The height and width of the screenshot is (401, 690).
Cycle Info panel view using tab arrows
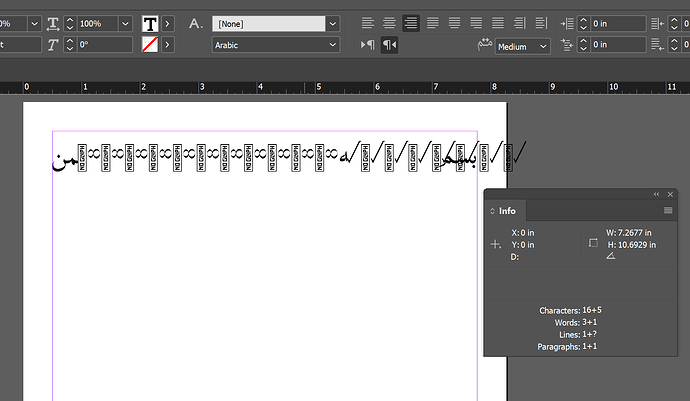[492, 211]
